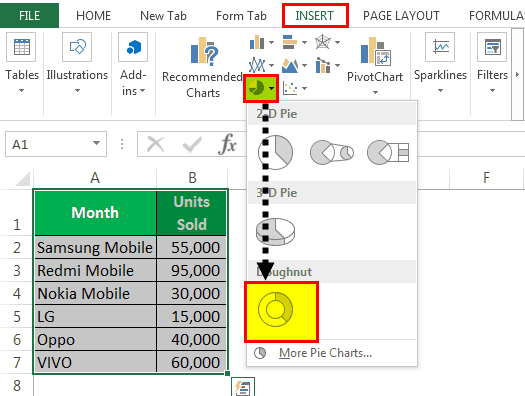
Task: Open the FILE tab
Action: (29, 15)
